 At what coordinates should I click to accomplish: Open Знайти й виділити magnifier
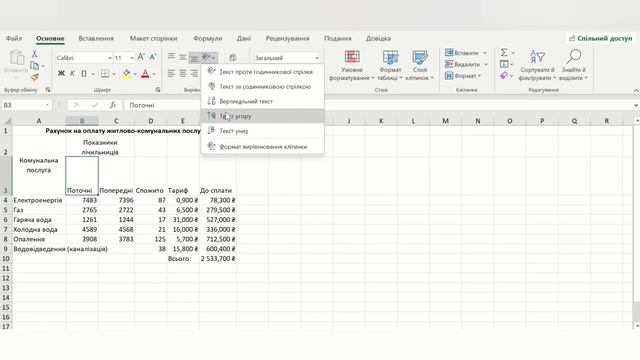tap(573, 65)
